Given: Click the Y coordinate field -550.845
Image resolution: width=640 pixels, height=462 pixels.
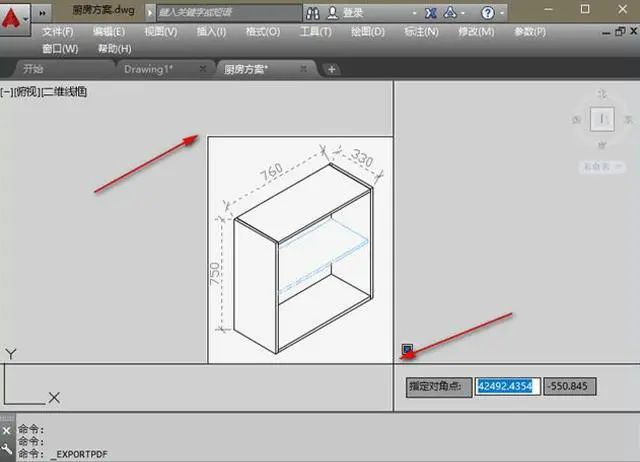Looking at the screenshot, I should tap(570, 386).
